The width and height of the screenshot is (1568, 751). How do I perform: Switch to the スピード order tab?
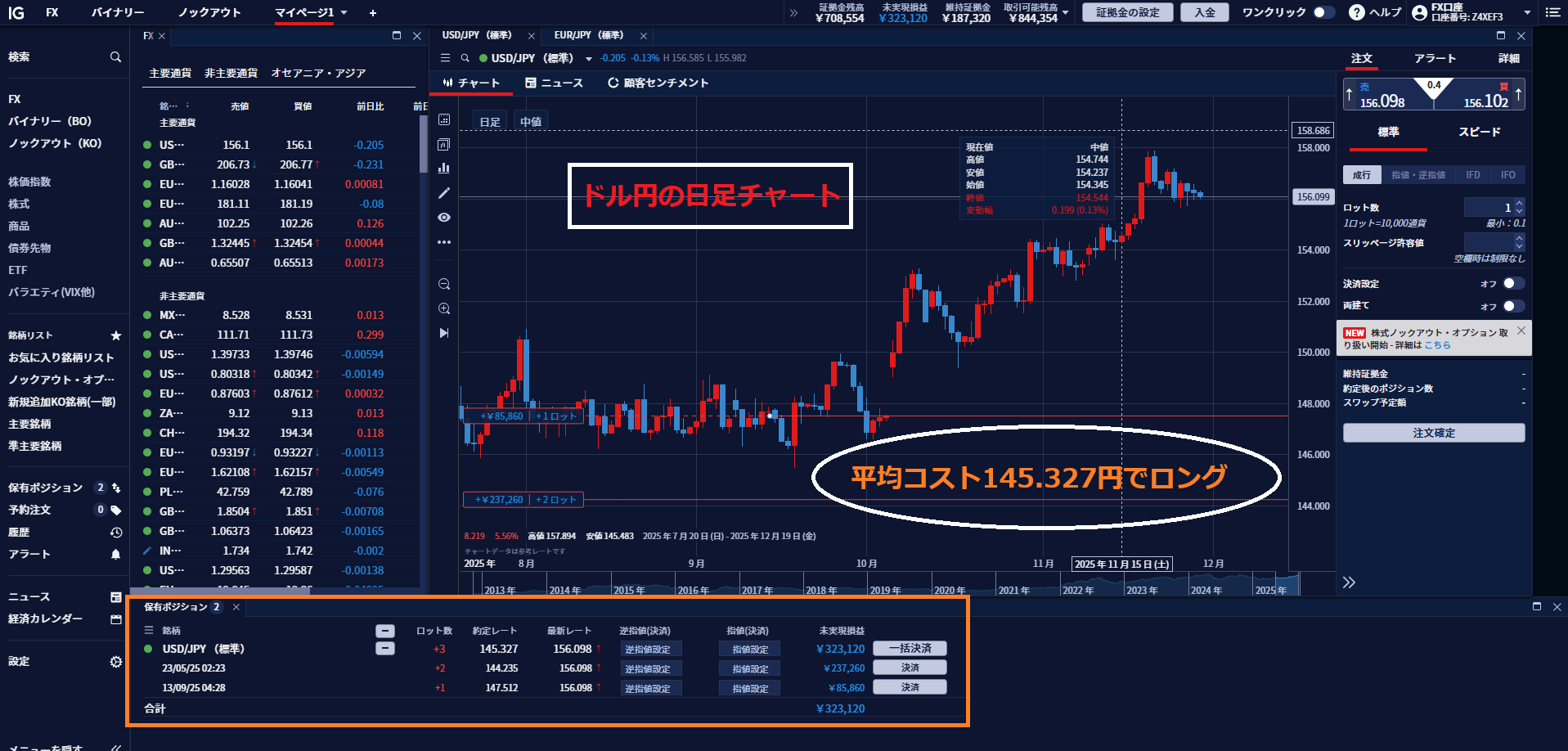click(1479, 133)
